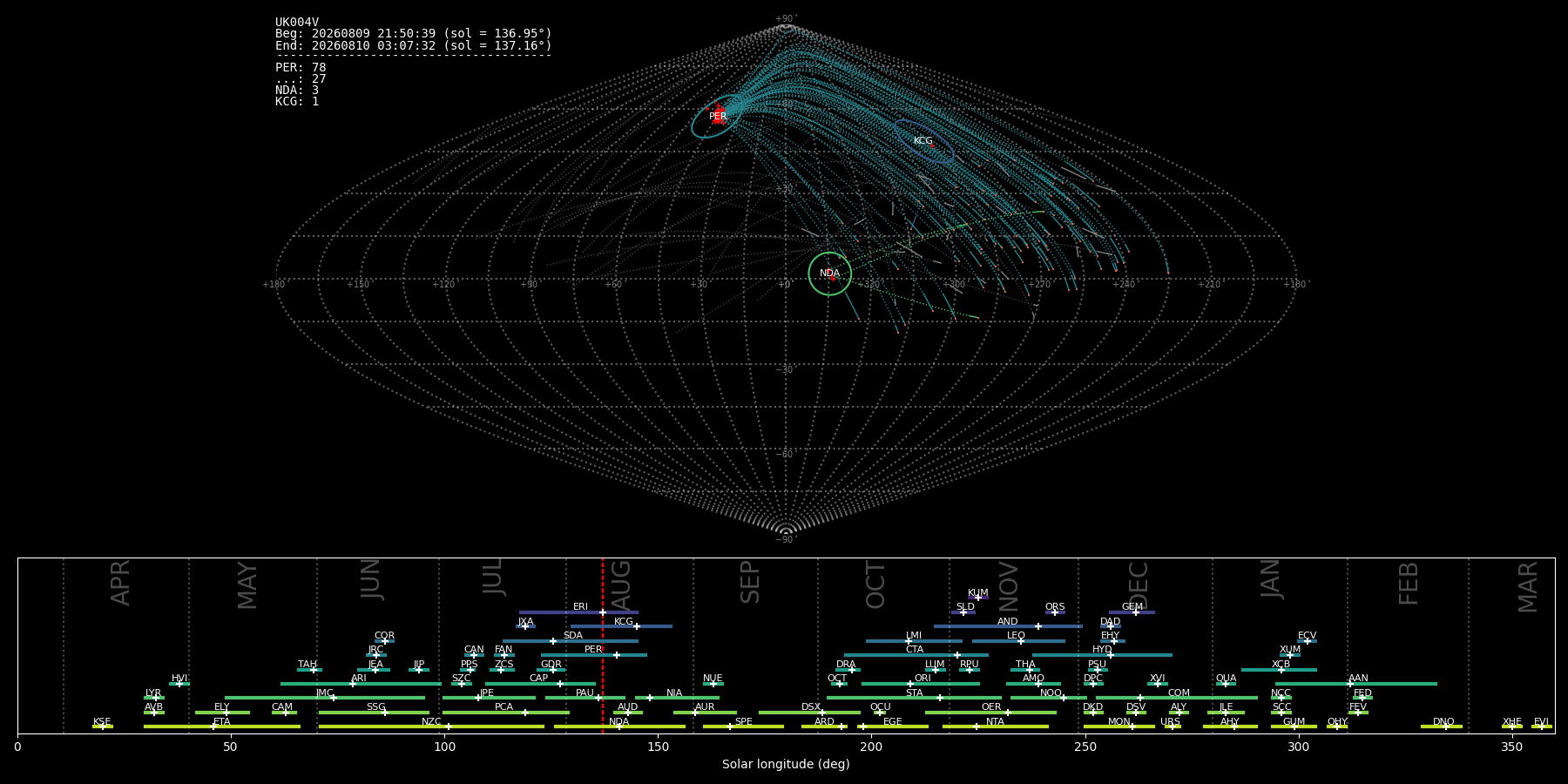
Task: Select the STA shower bar
Action: click(x=914, y=698)
